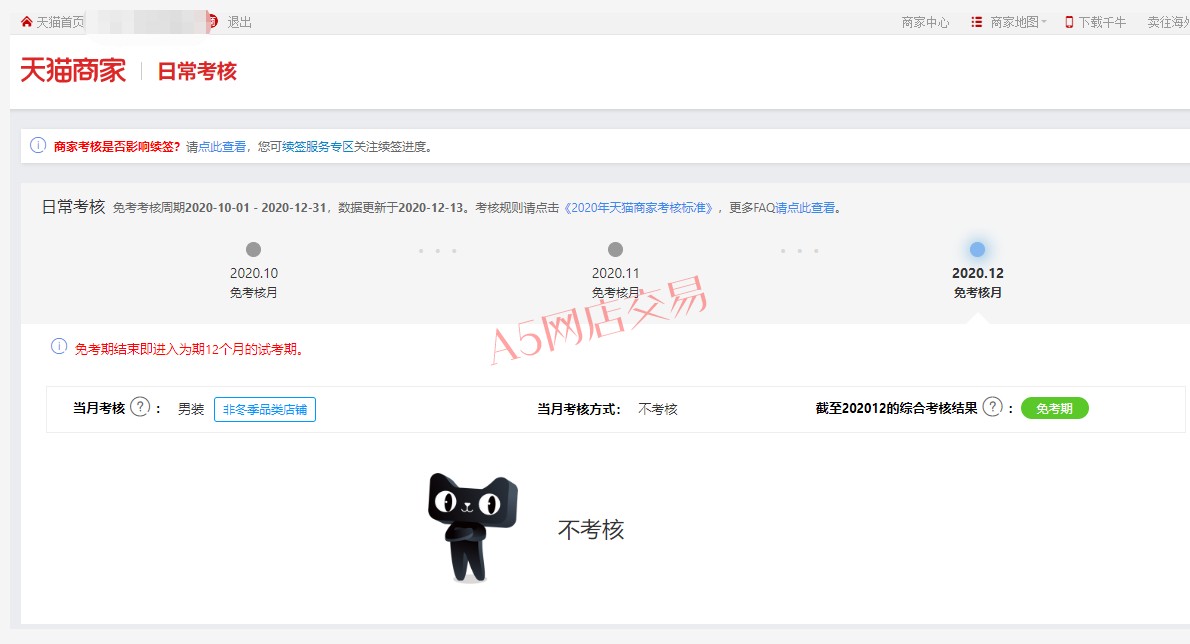Open the 续签服务专区 link
This screenshot has width=1190, height=644.
tap(318, 146)
